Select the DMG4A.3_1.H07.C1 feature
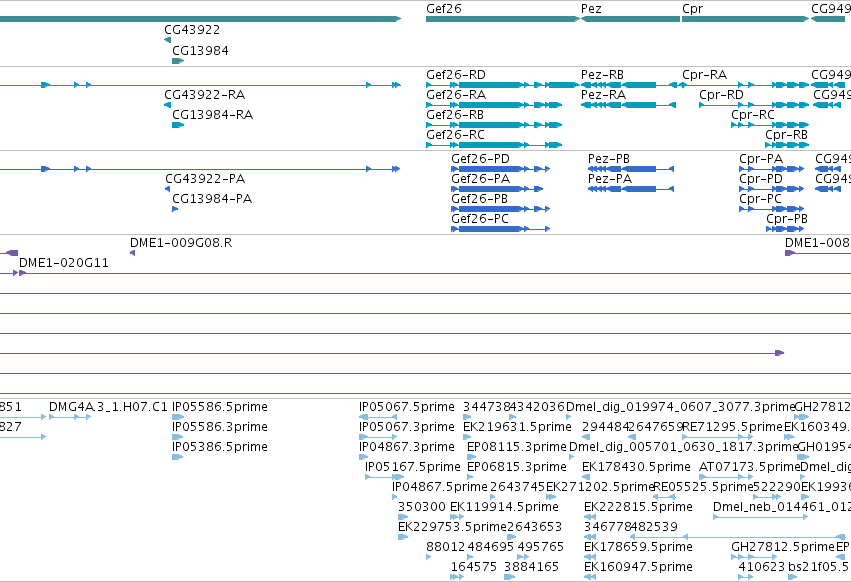The height and width of the screenshot is (582, 851). click(70, 417)
